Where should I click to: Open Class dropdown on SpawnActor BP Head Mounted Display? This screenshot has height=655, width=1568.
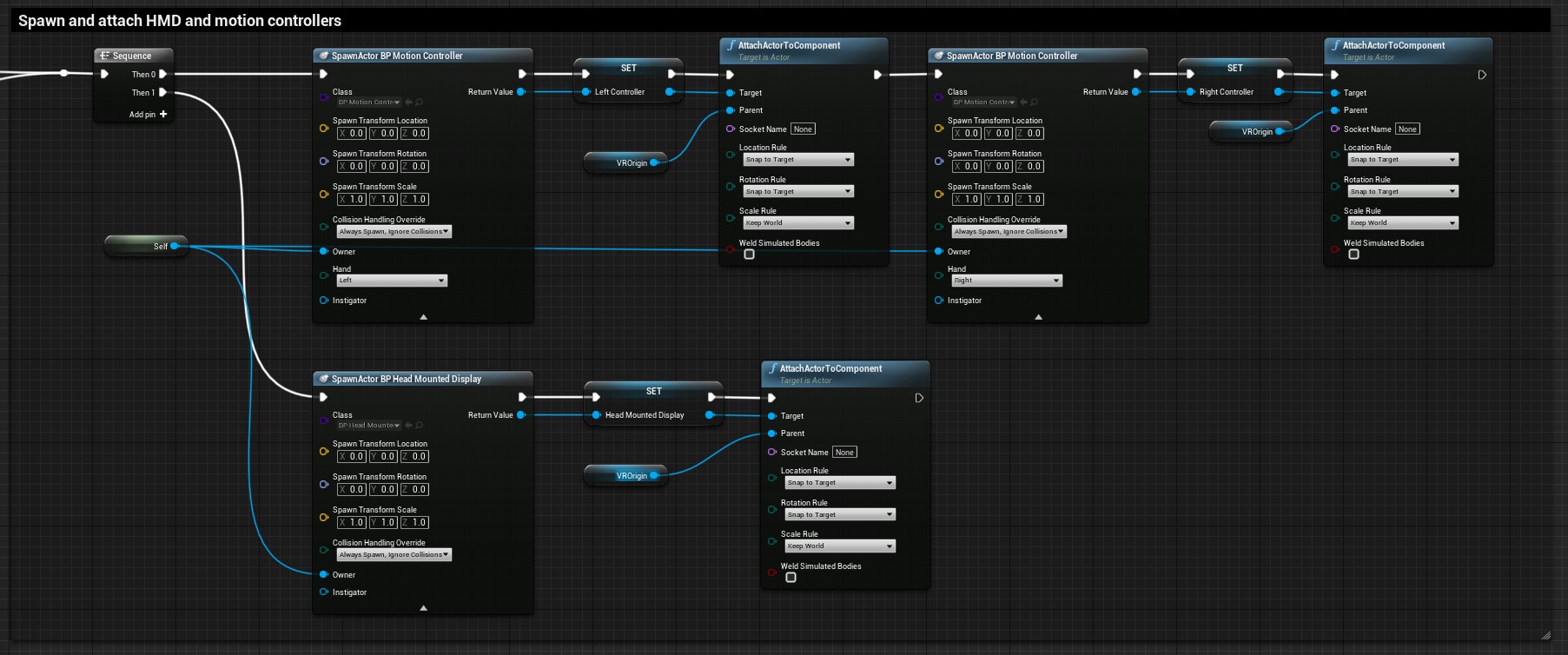click(369, 426)
